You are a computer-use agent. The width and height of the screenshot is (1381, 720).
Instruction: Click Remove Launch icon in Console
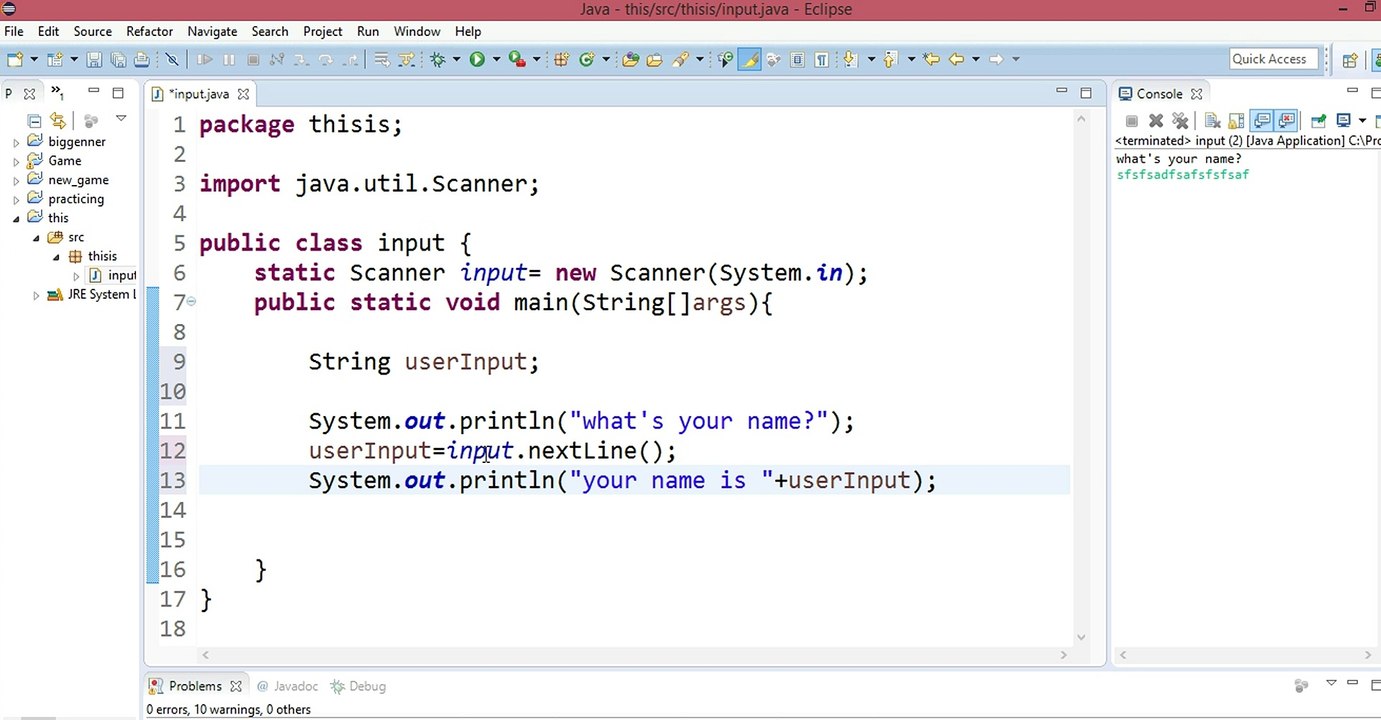(x=1155, y=121)
